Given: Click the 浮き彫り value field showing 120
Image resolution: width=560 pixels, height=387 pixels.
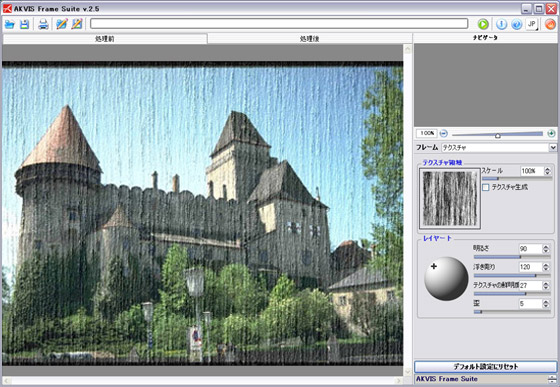Looking at the screenshot, I should click(x=531, y=267).
